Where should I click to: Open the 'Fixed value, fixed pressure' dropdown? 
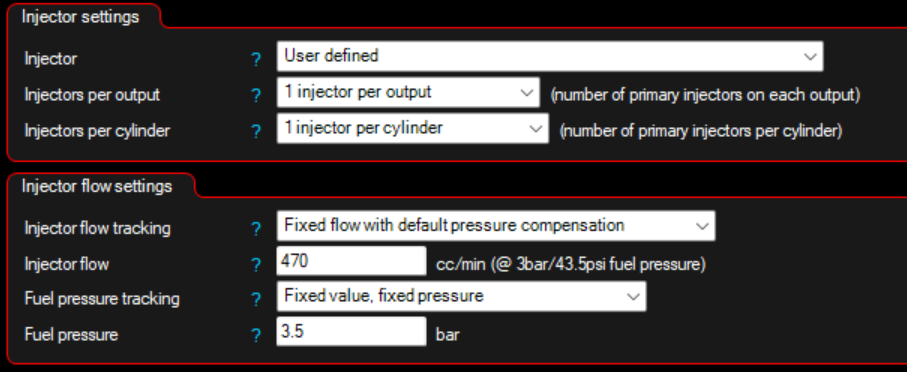tap(461, 296)
